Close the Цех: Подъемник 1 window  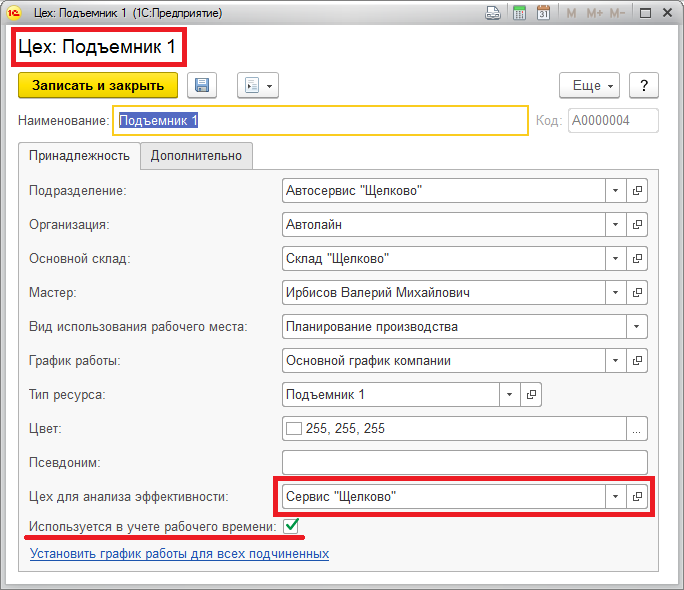coord(667,13)
